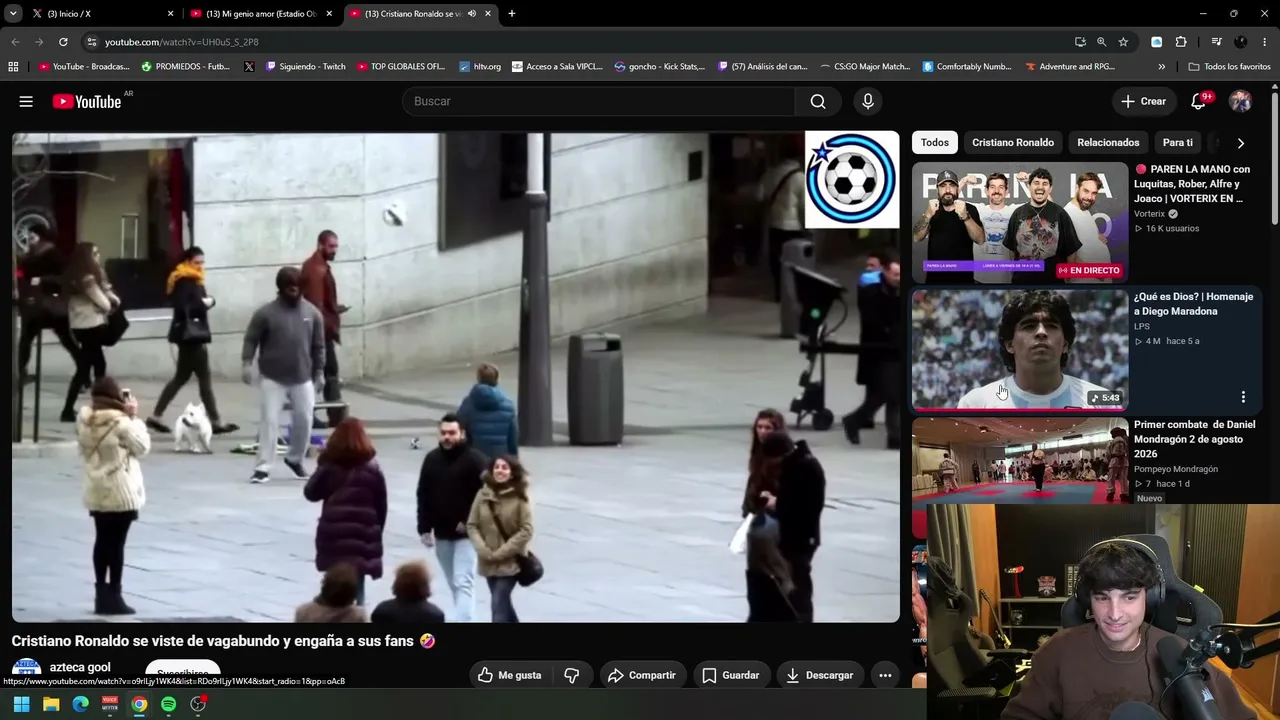This screenshot has height=720, width=1280.
Task: Open the Adventure and RPG bookmark
Action: click(1069, 67)
